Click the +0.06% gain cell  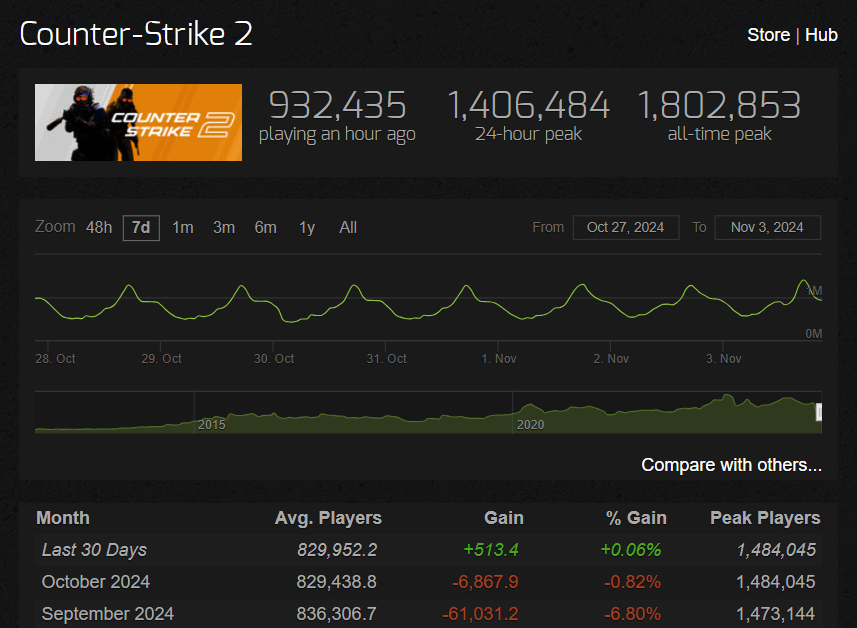click(631, 550)
